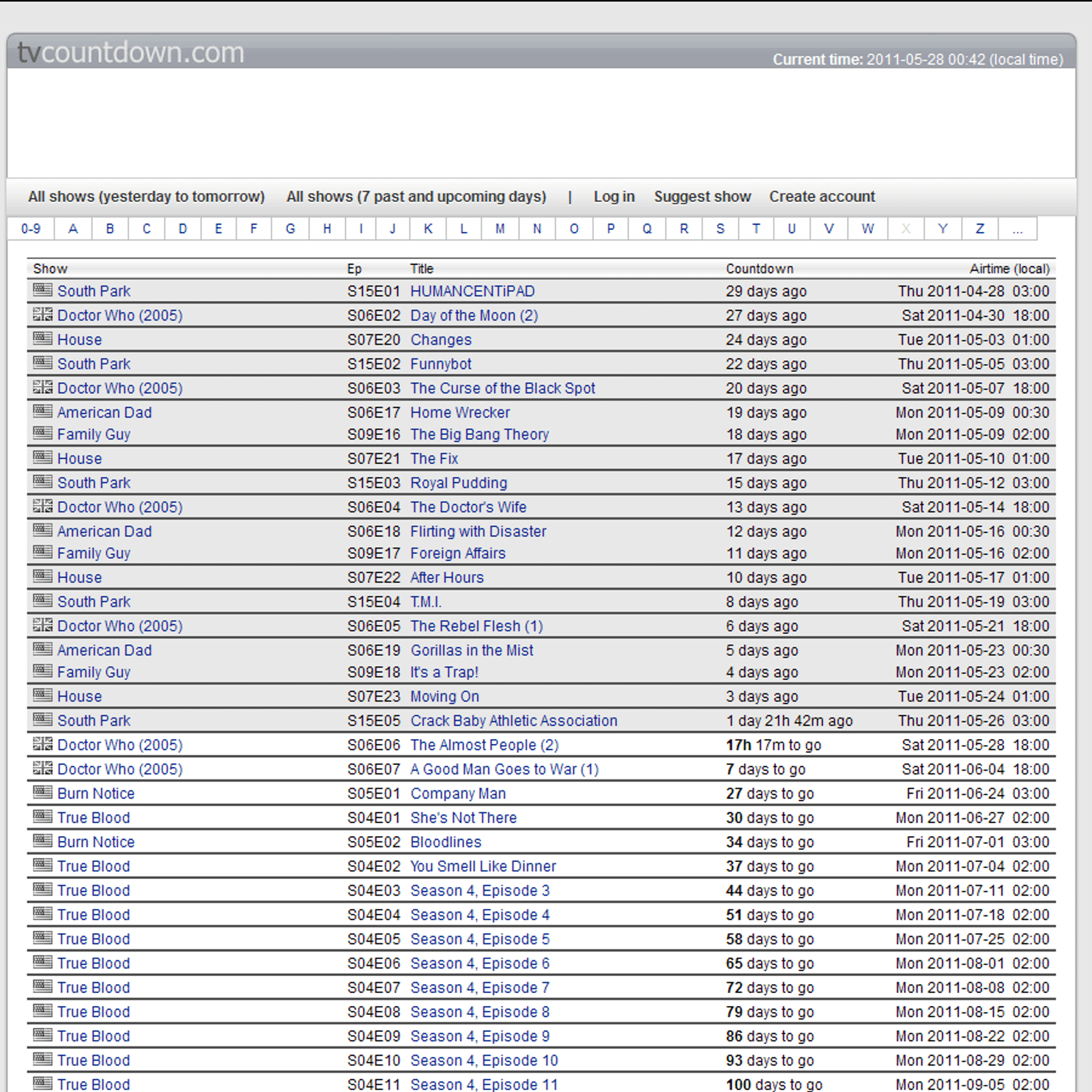Open All shows (yesterday to tomorrow)
This screenshot has width=1092, height=1092.
[x=146, y=197]
